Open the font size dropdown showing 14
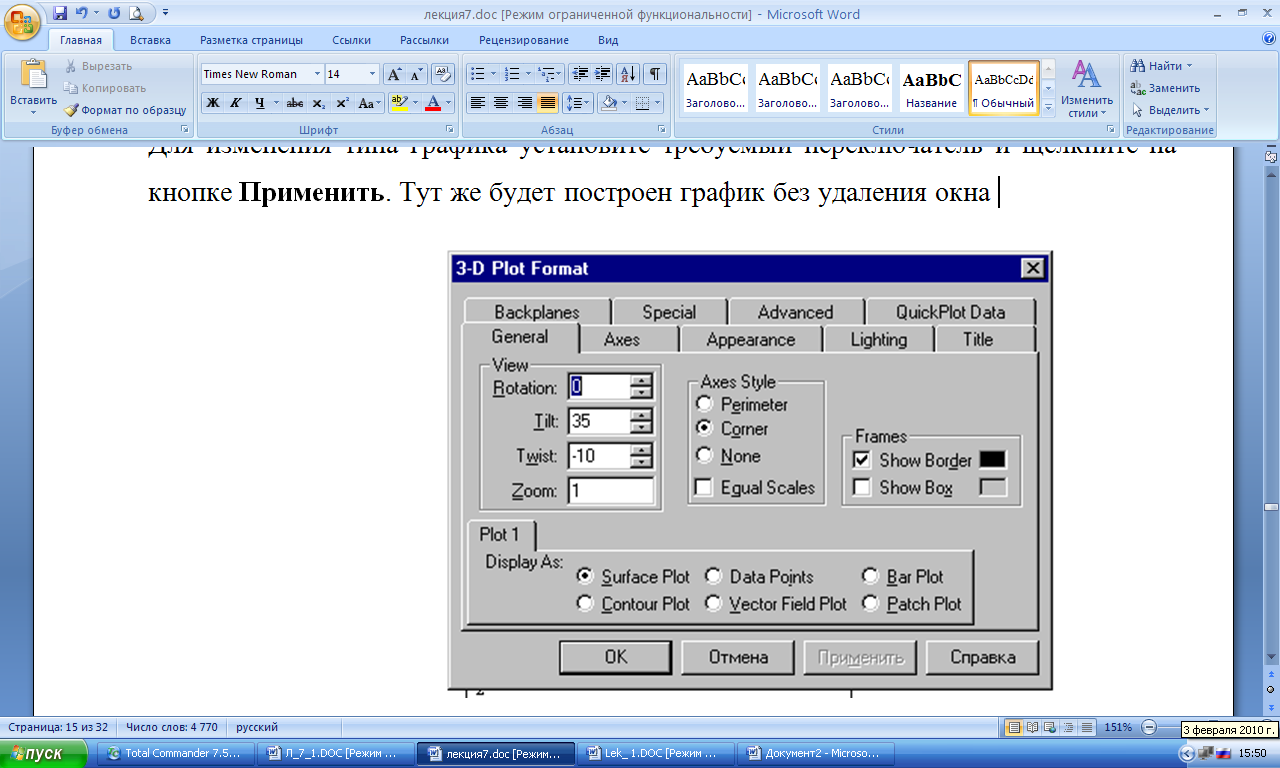This screenshot has height=768, width=1280. [x=373, y=74]
